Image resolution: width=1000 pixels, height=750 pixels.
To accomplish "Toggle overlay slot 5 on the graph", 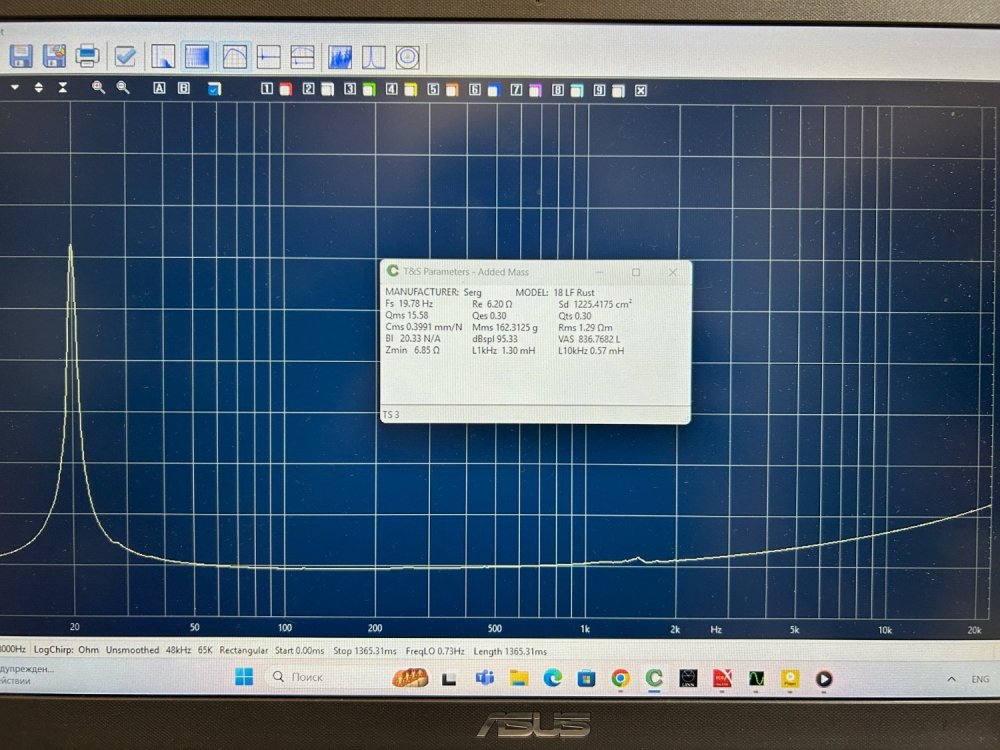I will (433, 90).
